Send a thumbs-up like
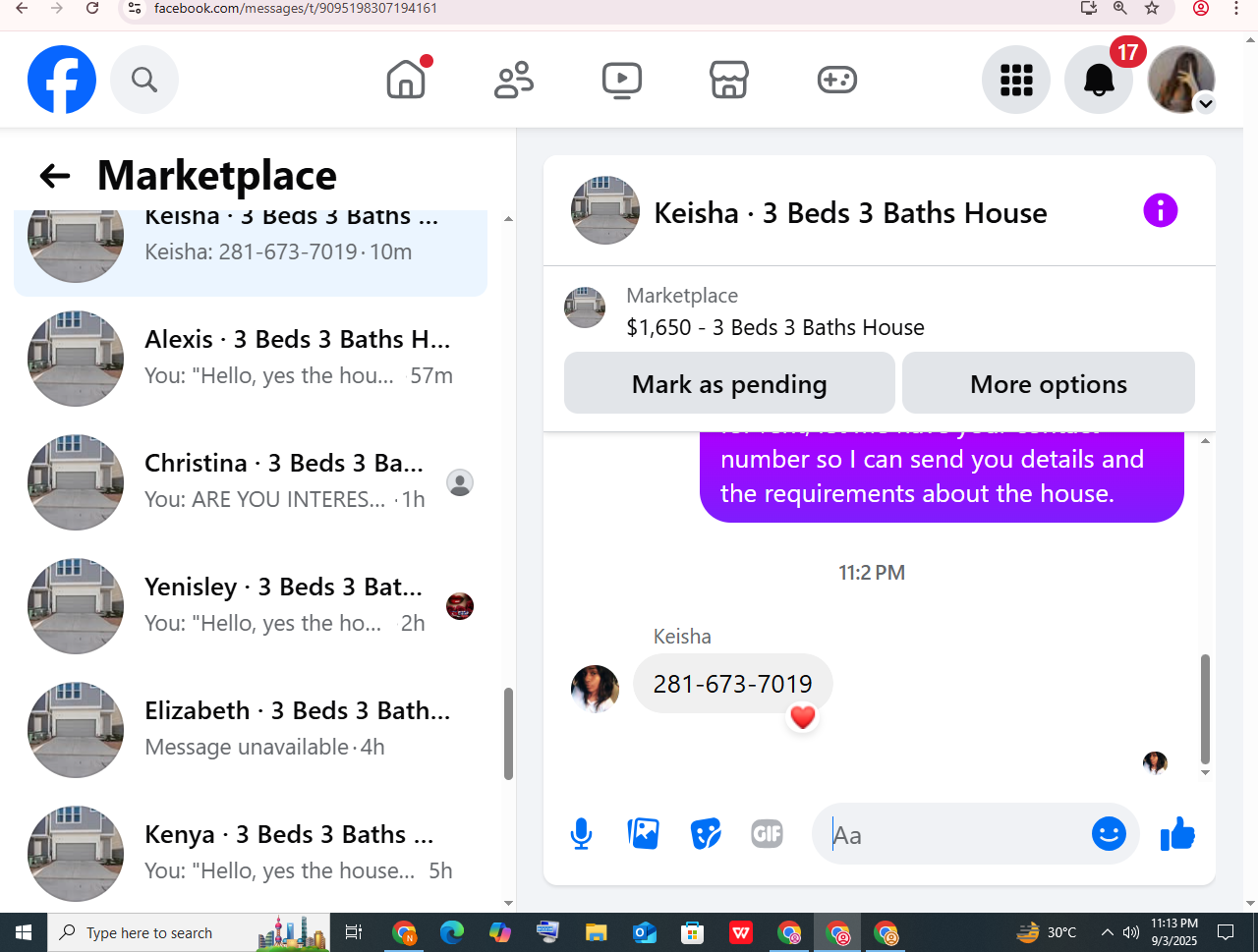 (x=1177, y=834)
